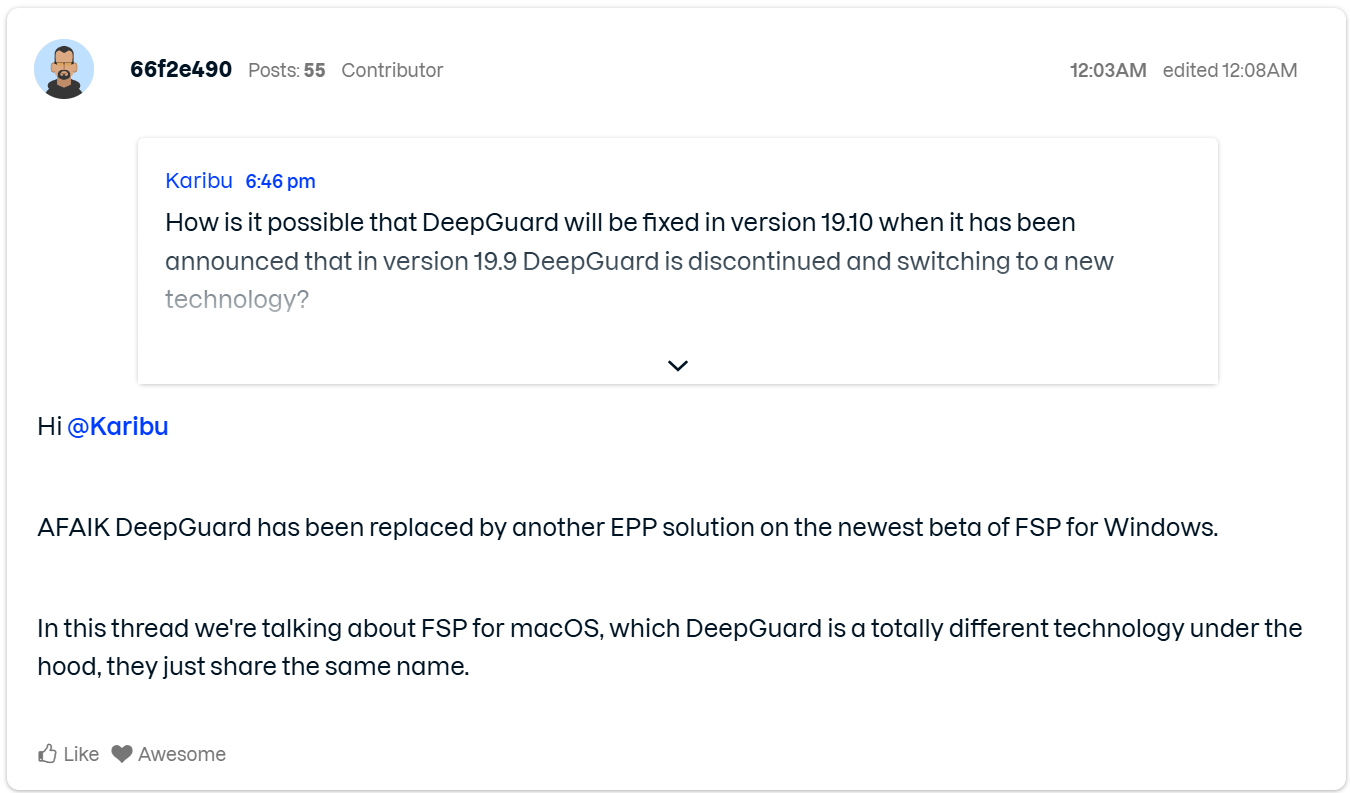View edit history via edited 12:08AM
Image resolution: width=1350 pixels, height=793 pixels.
(1230, 70)
